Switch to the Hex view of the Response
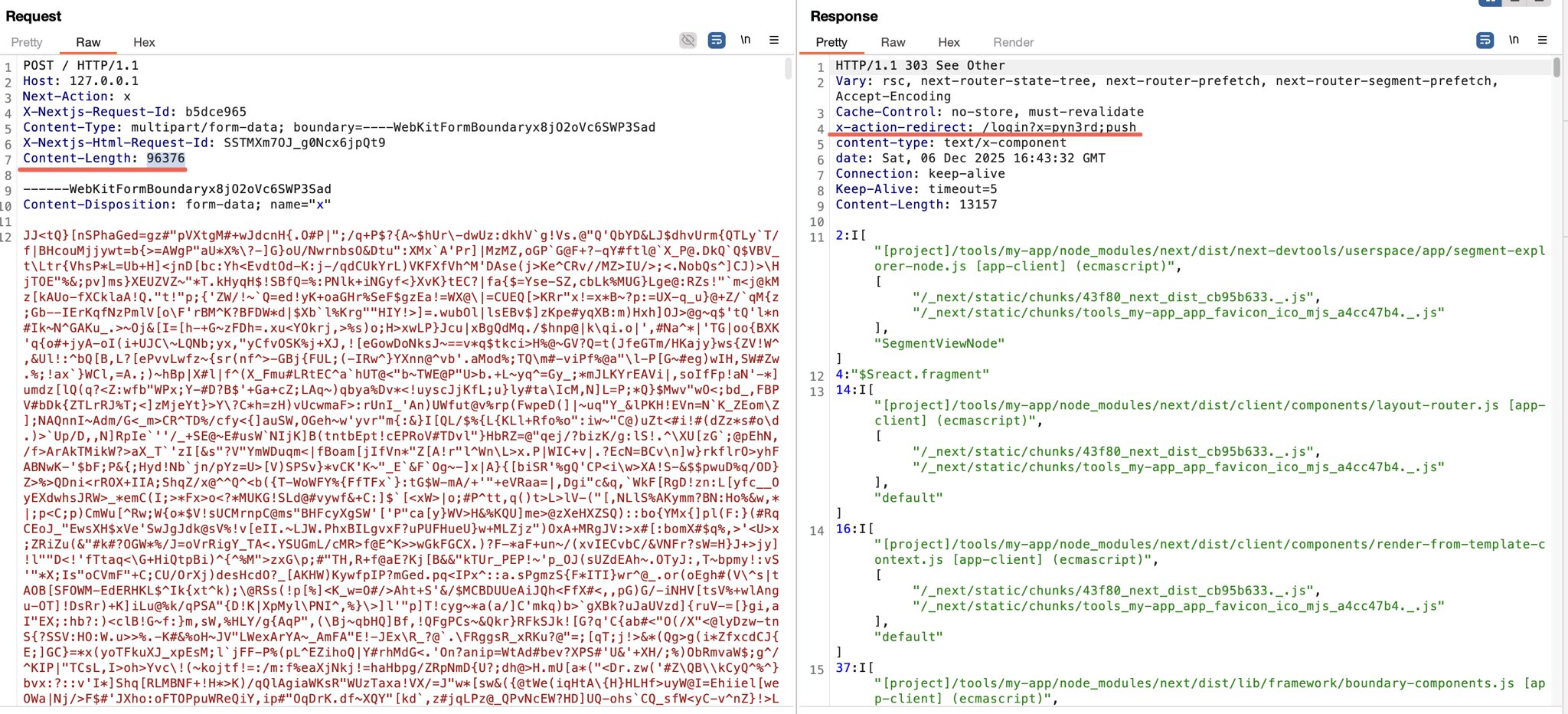1568x714 pixels. (x=949, y=42)
